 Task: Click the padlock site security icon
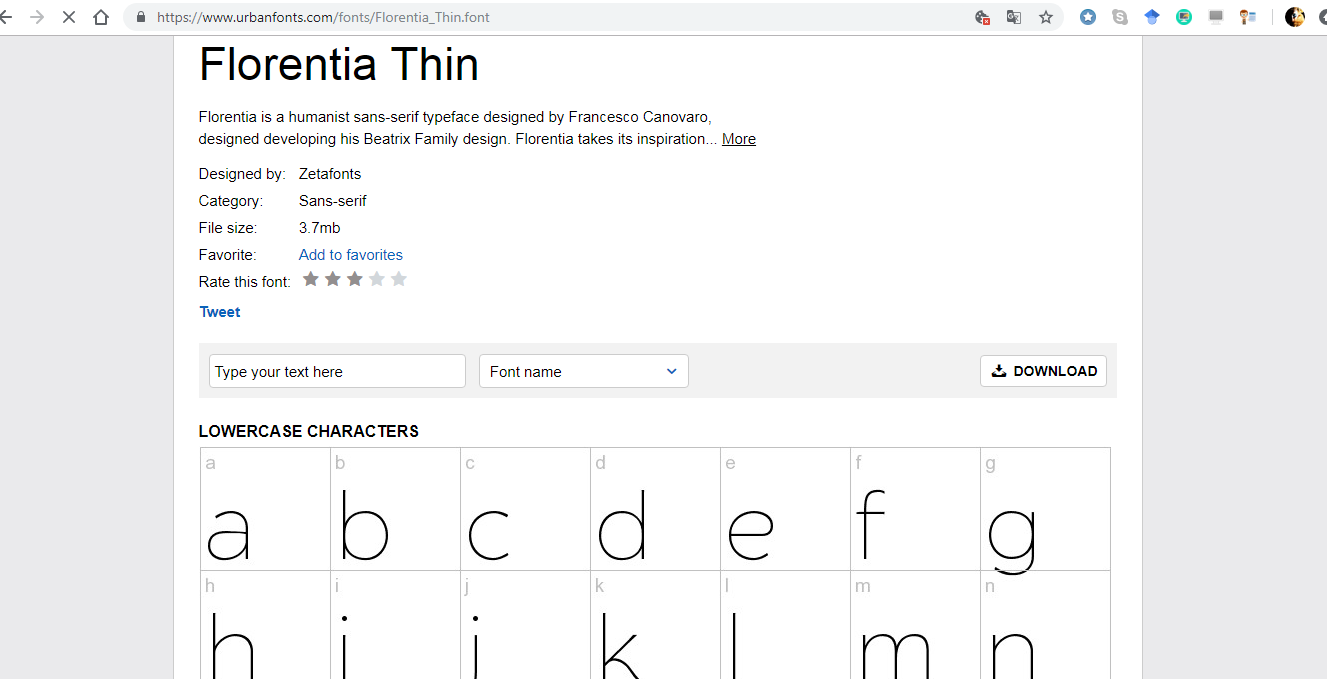click(140, 17)
